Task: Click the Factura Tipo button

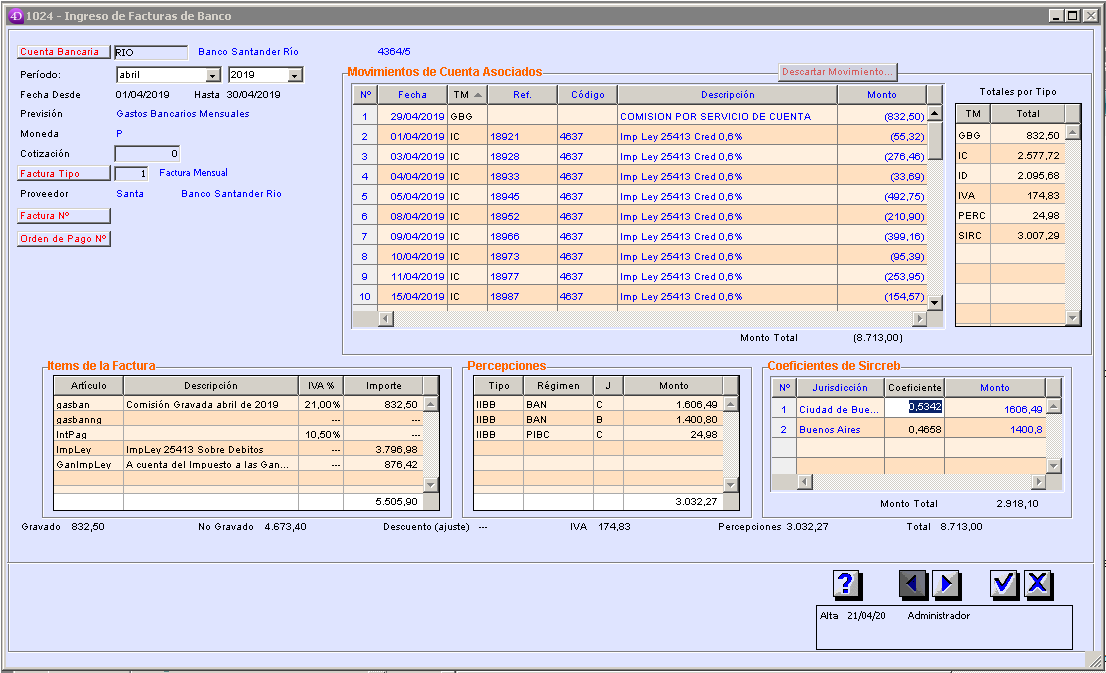Action: (x=64, y=174)
